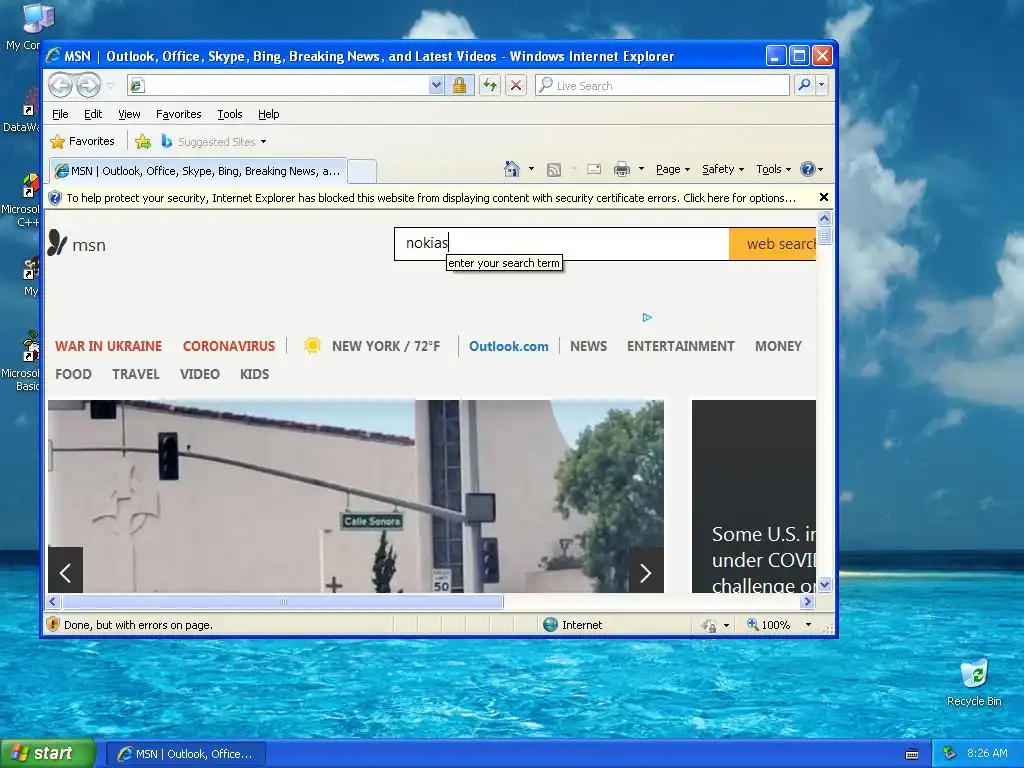Go to the ENTERTAINMENT section
Screen dimensions: 1024x768
(680, 346)
